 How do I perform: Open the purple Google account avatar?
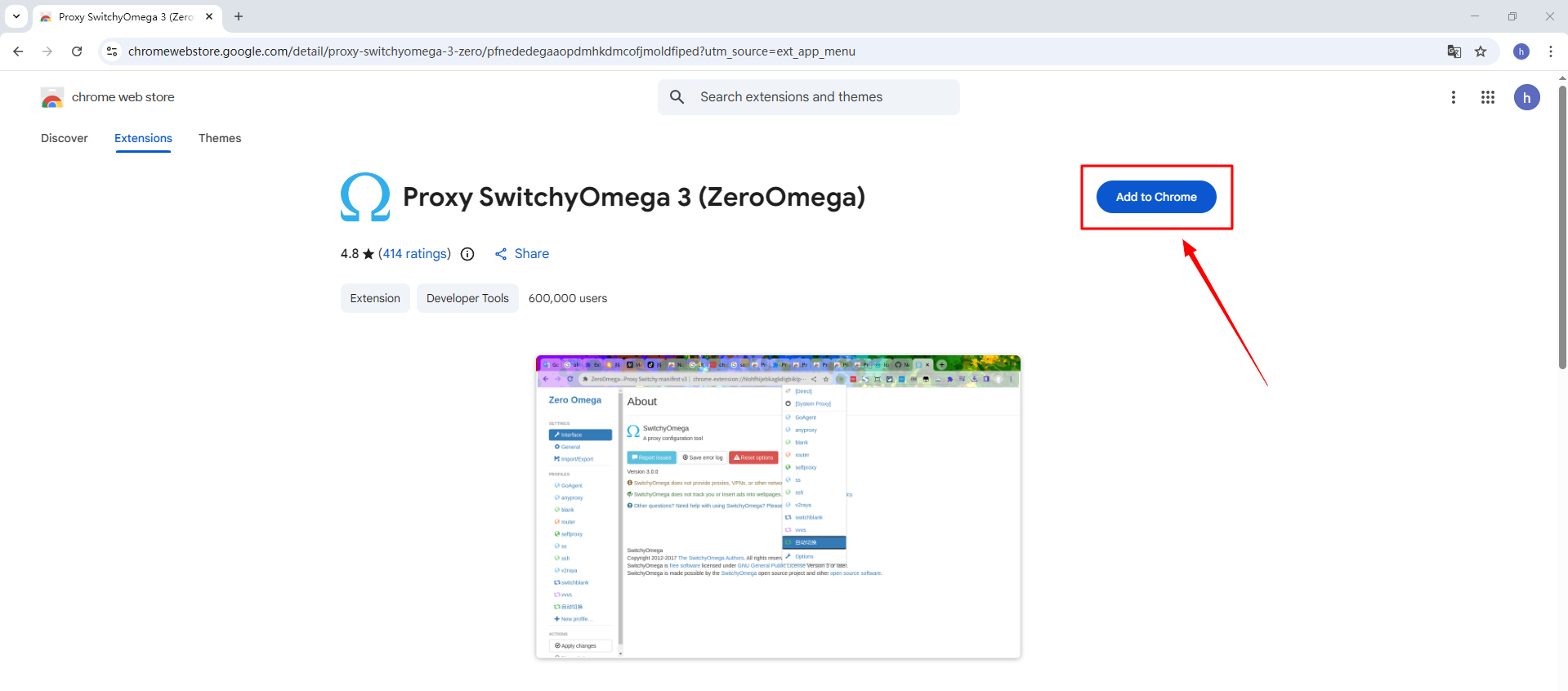pyautogui.click(x=1526, y=97)
